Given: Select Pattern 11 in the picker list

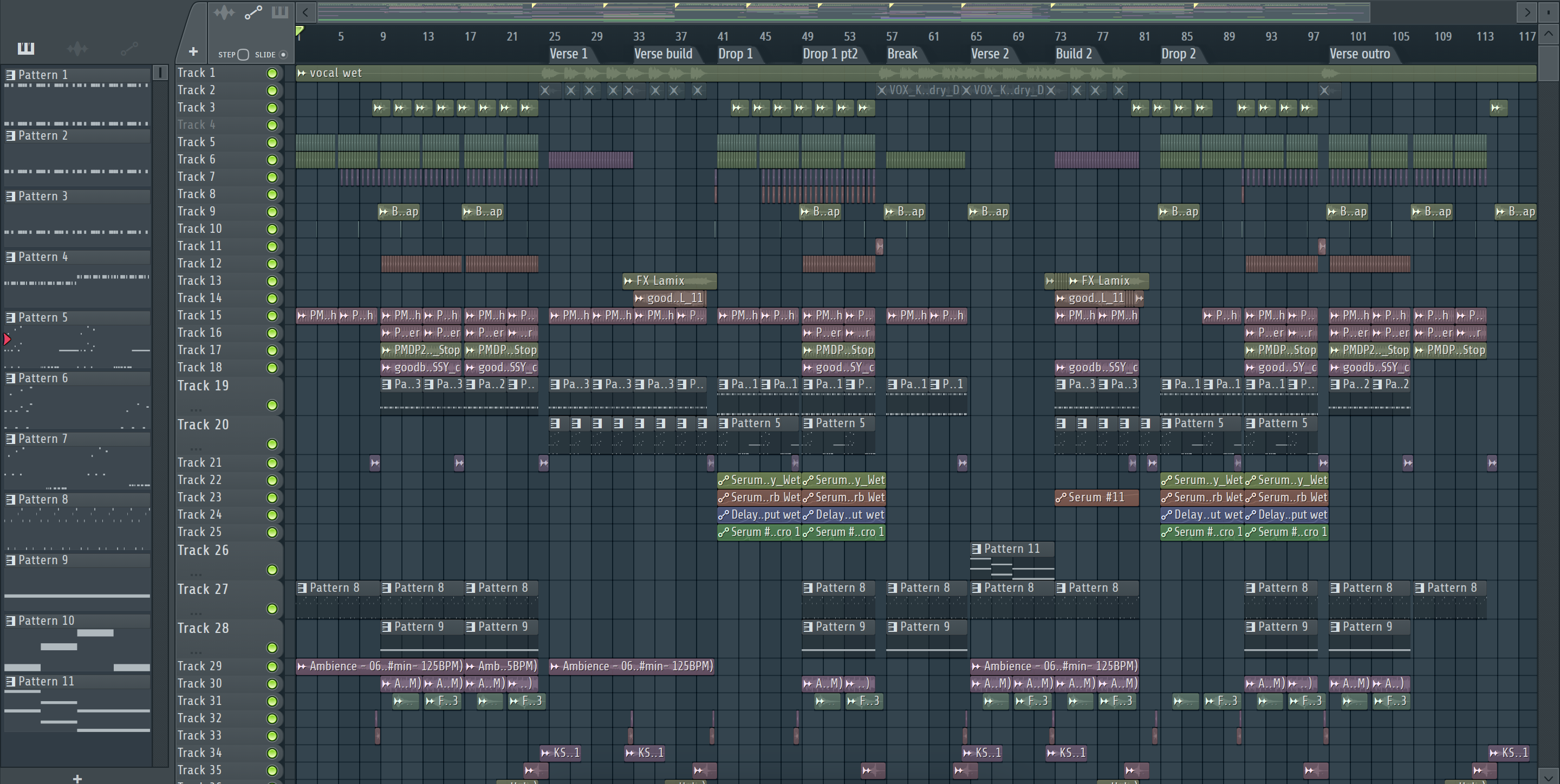Looking at the screenshot, I should click(x=77, y=681).
